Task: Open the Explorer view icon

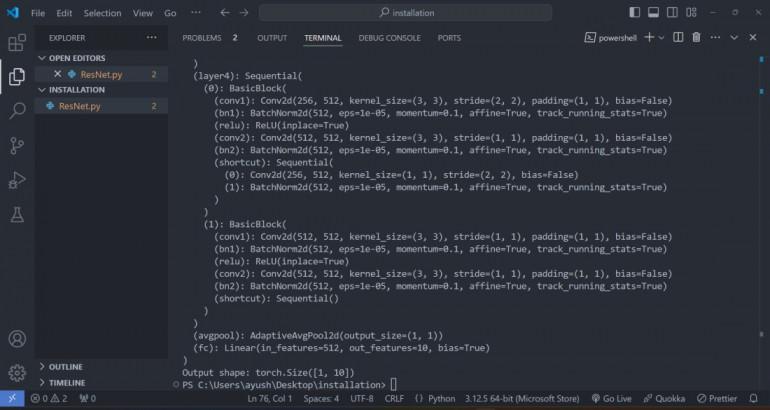Action: click(17, 77)
